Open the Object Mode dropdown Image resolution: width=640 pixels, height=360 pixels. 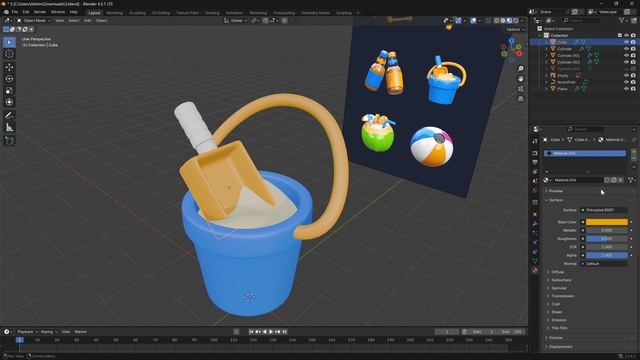click(x=33, y=20)
